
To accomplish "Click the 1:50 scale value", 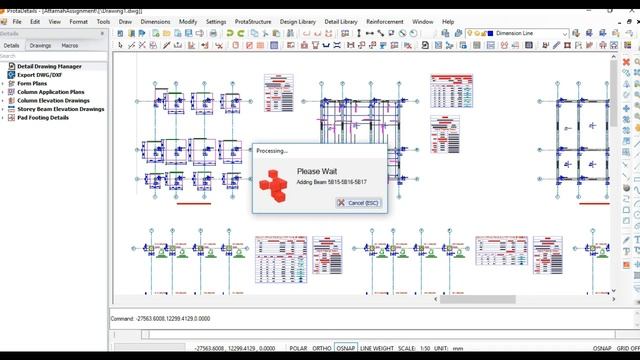I will [425, 348].
